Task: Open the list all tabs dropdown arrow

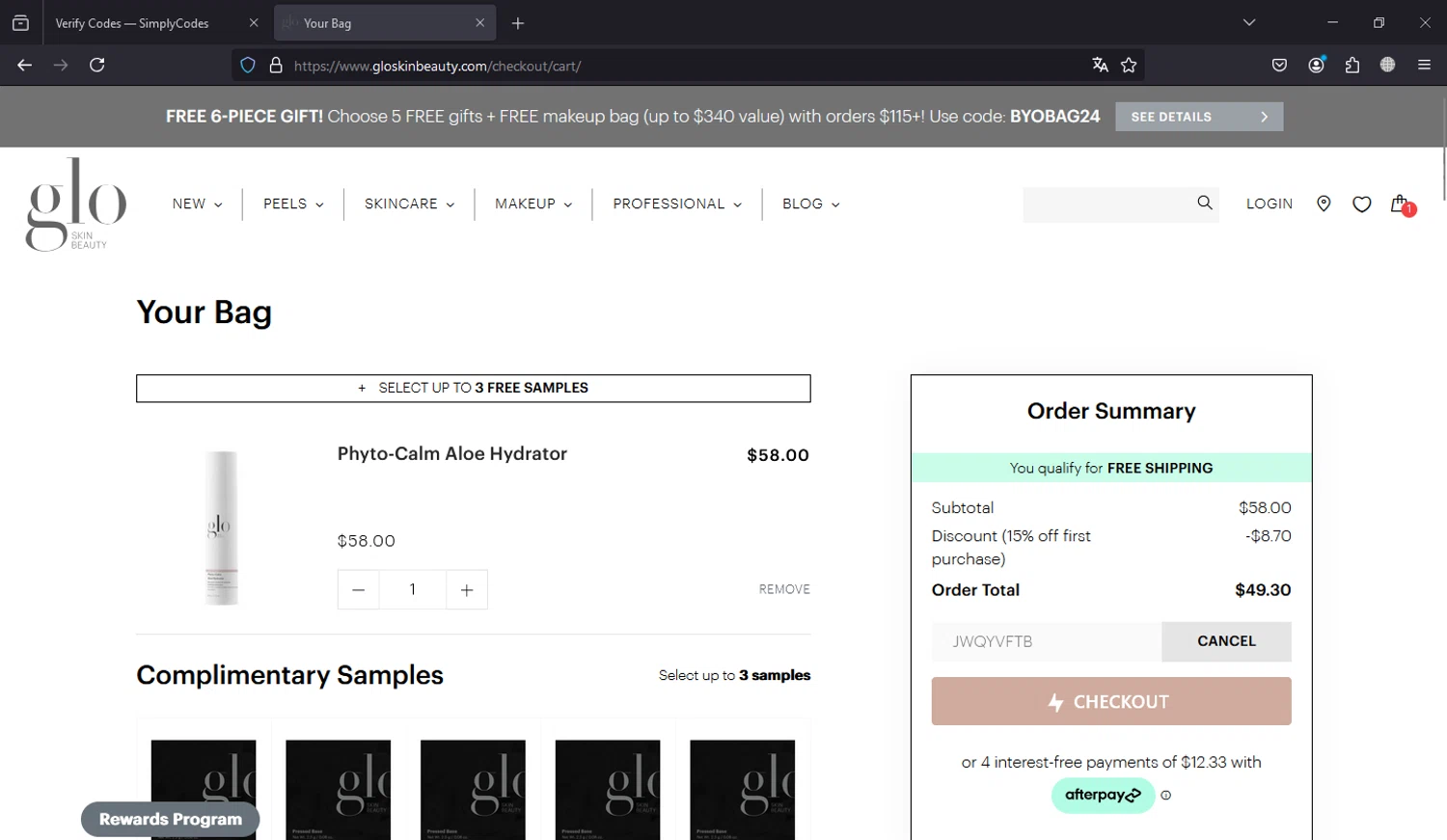Action: pyautogui.click(x=1249, y=23)
